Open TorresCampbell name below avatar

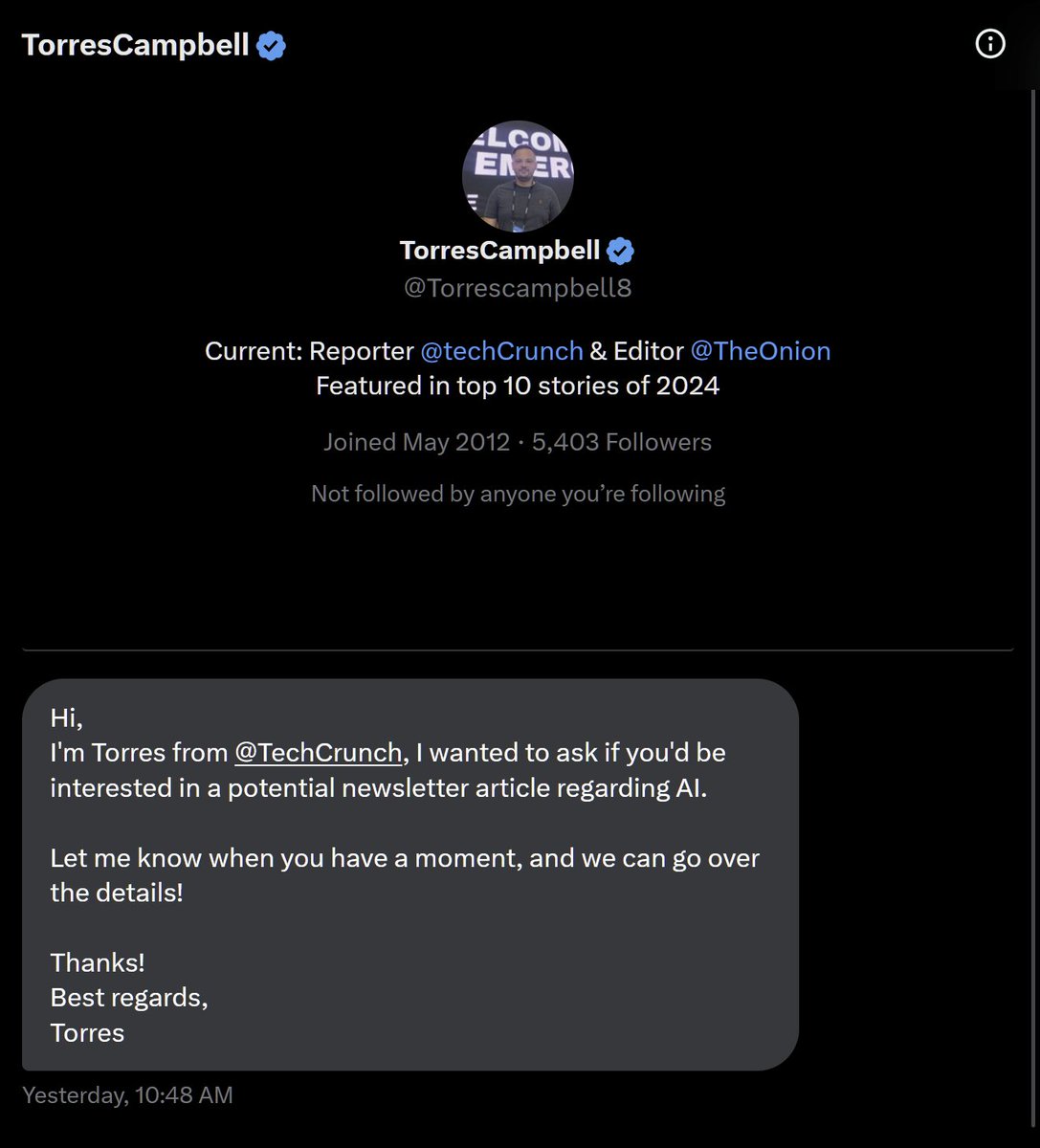[499, 251]
